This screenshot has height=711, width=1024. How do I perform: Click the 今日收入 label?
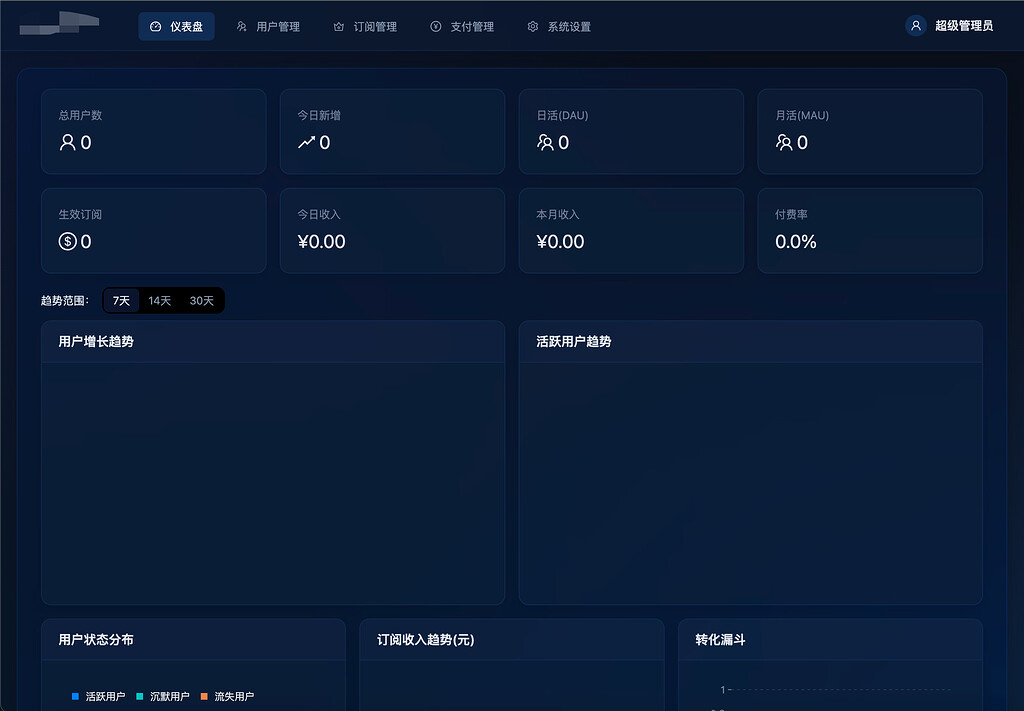[x=319, y=214]
